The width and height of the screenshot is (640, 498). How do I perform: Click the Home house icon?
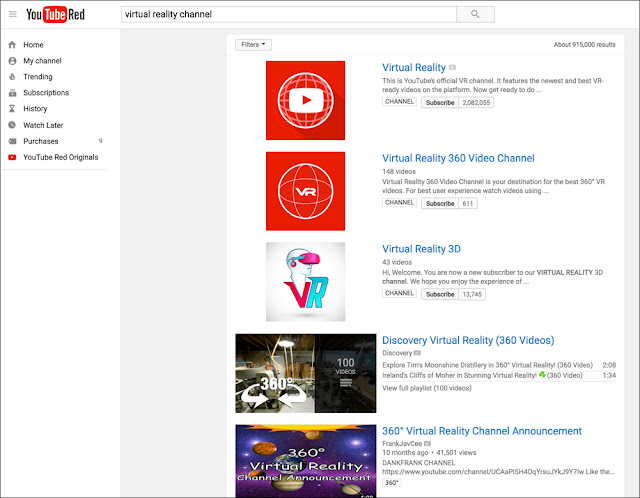coord(12,45)
